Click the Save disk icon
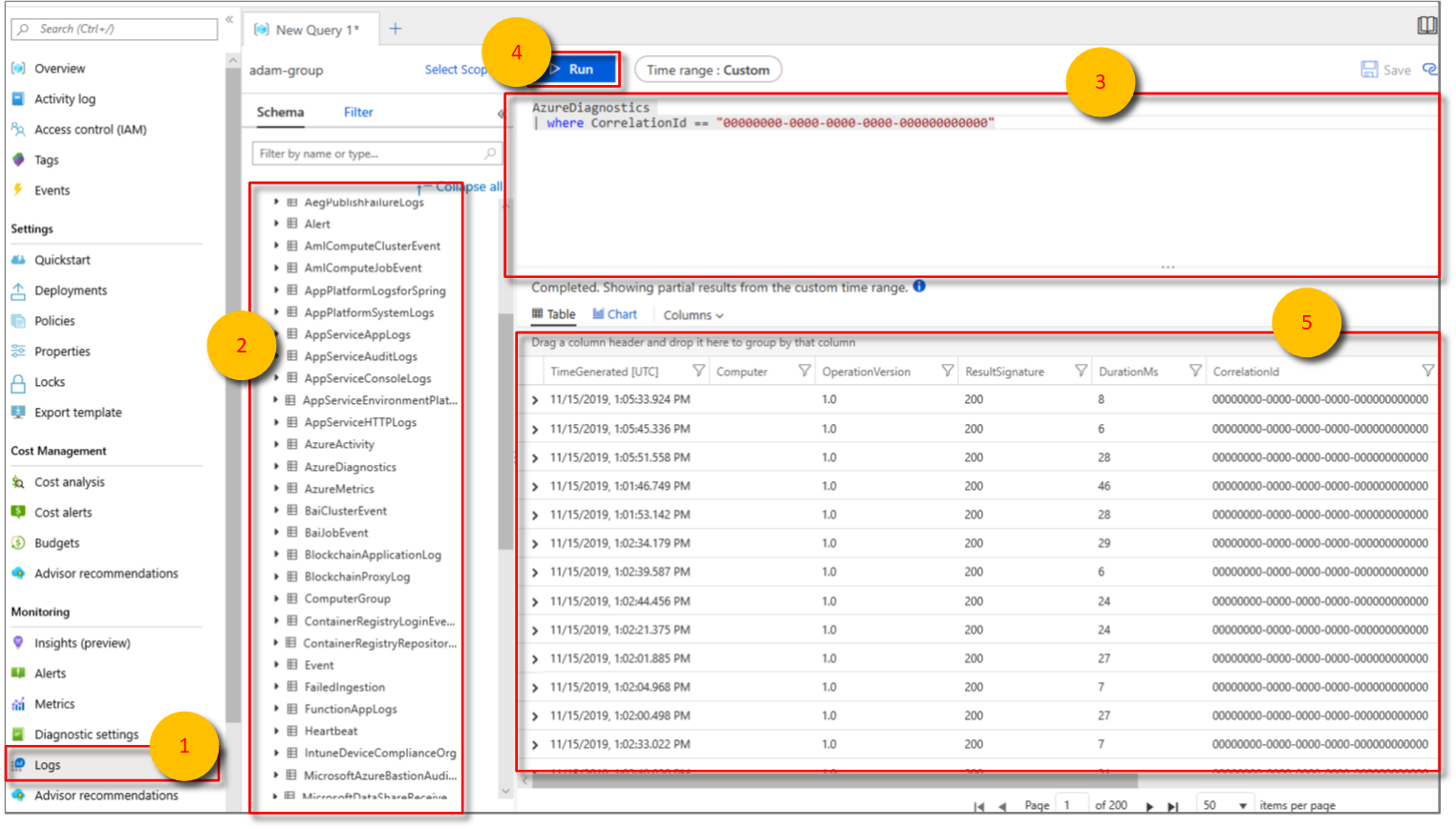The height and width of the screenshot is (829, 1456). tap(1369, 70)
